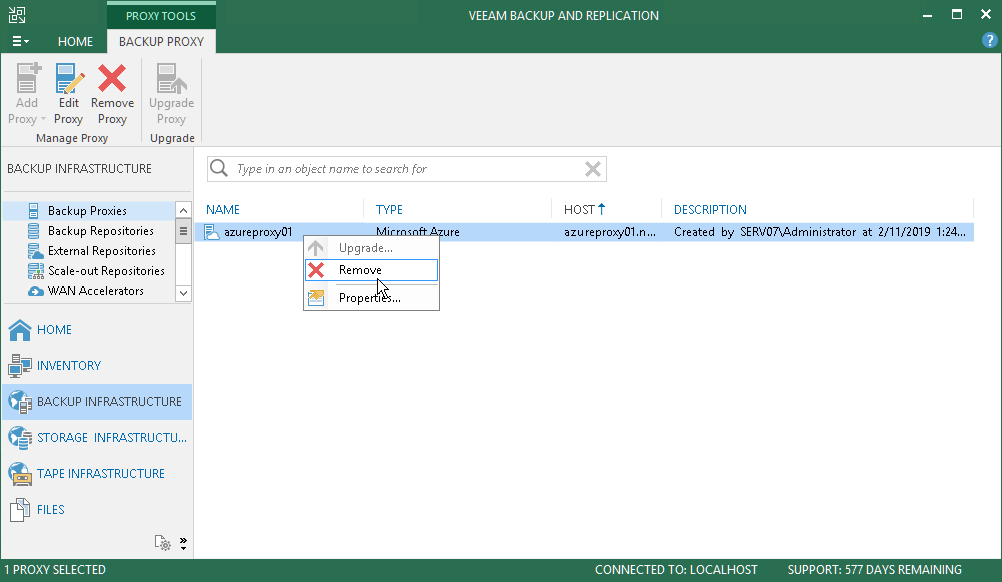
Task: Click the WAN Accelerators cloud icon
Action: coord(36,291)
